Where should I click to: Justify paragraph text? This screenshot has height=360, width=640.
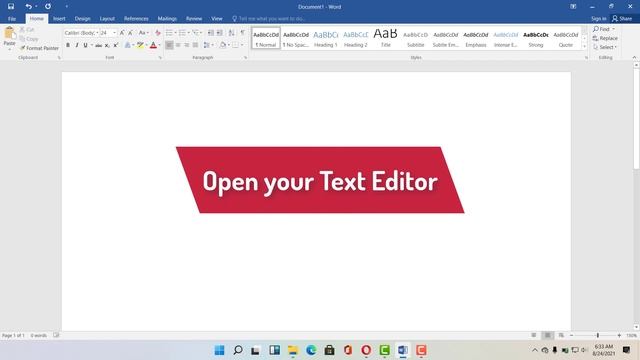(x=196, y=45)
